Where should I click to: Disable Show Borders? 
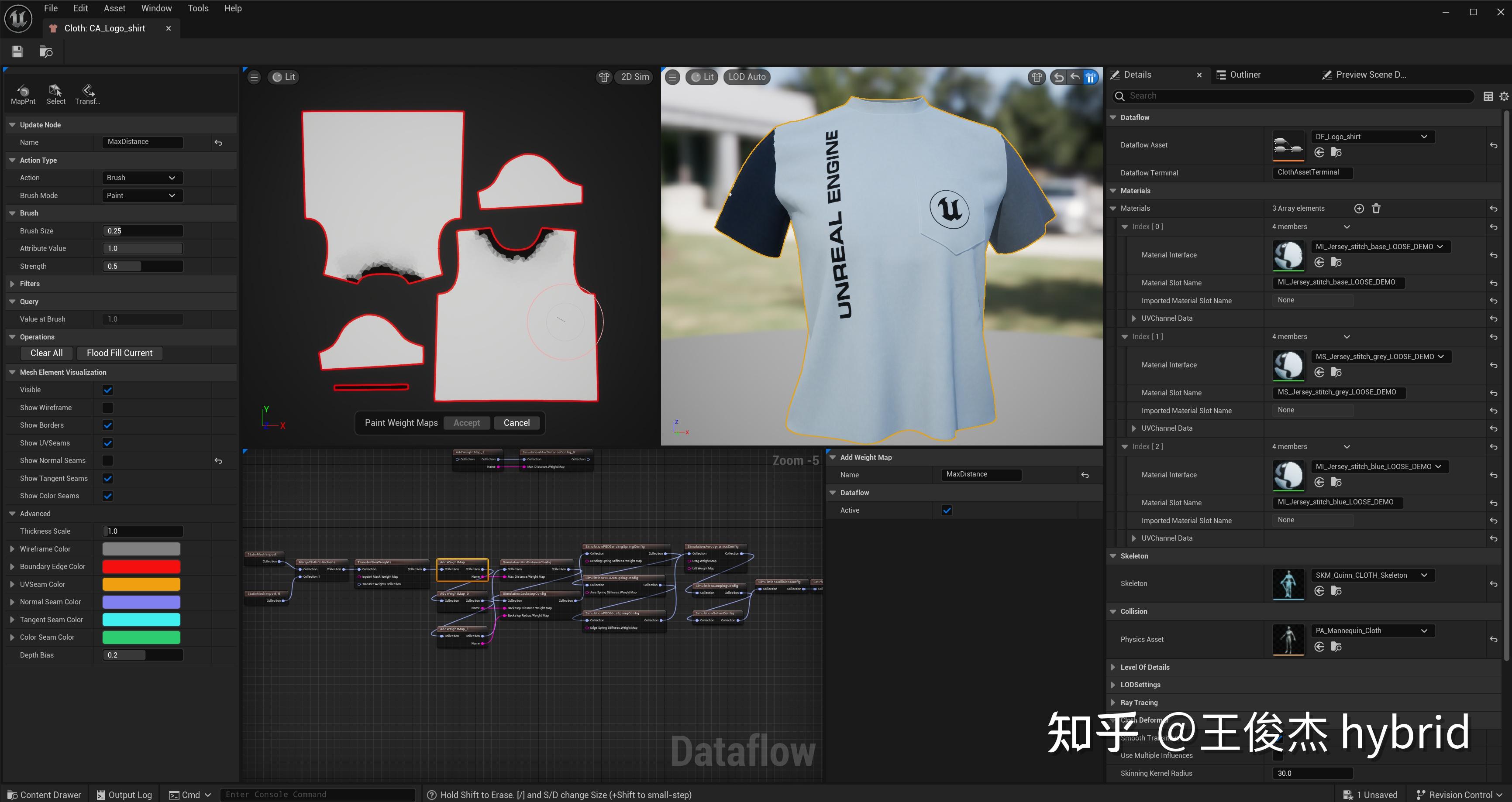point(107,425)
